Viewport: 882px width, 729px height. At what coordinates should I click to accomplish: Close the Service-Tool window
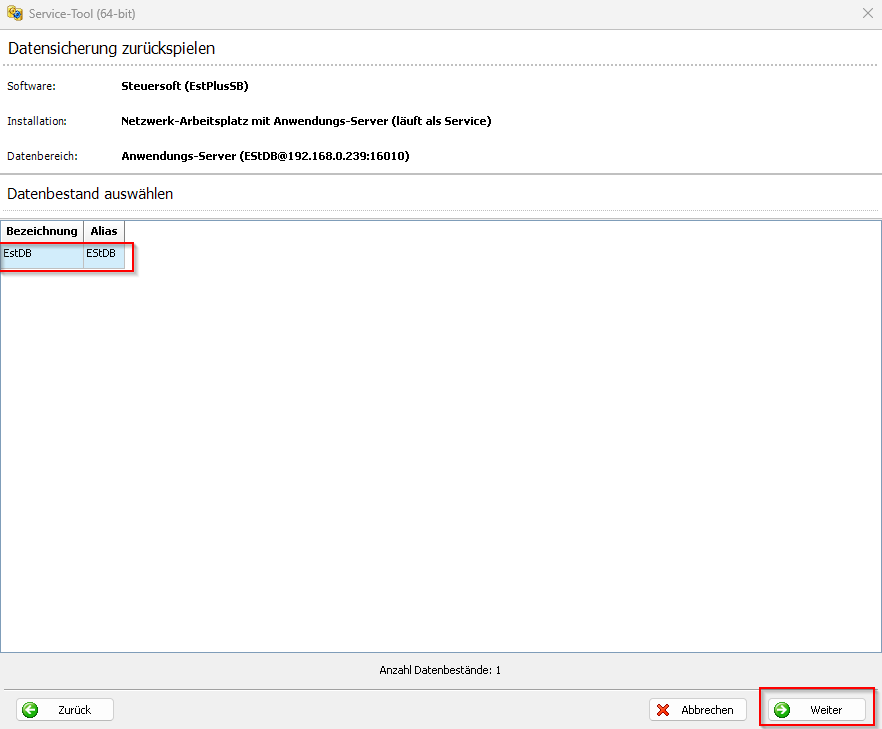point(867,14)
